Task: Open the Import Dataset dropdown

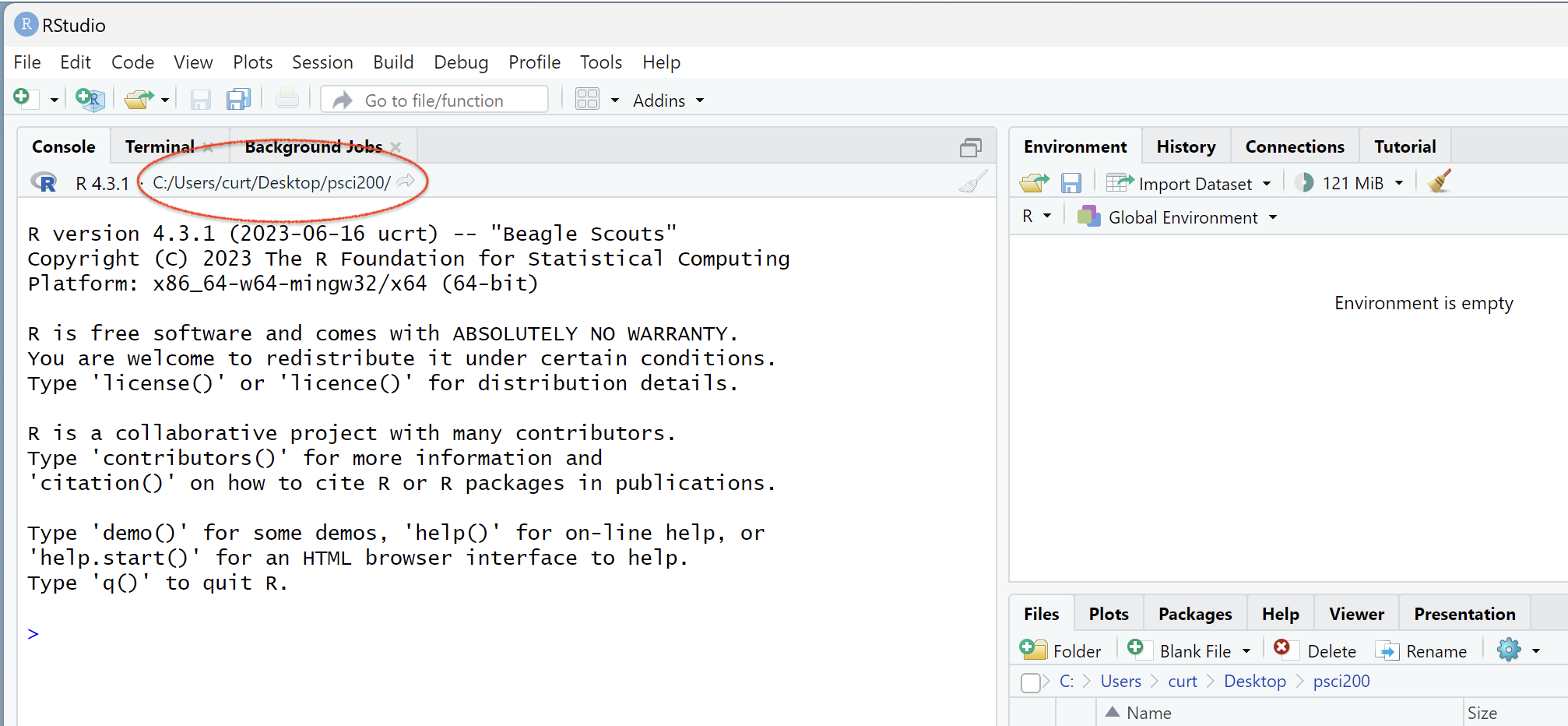Action: coord(1189,183)
